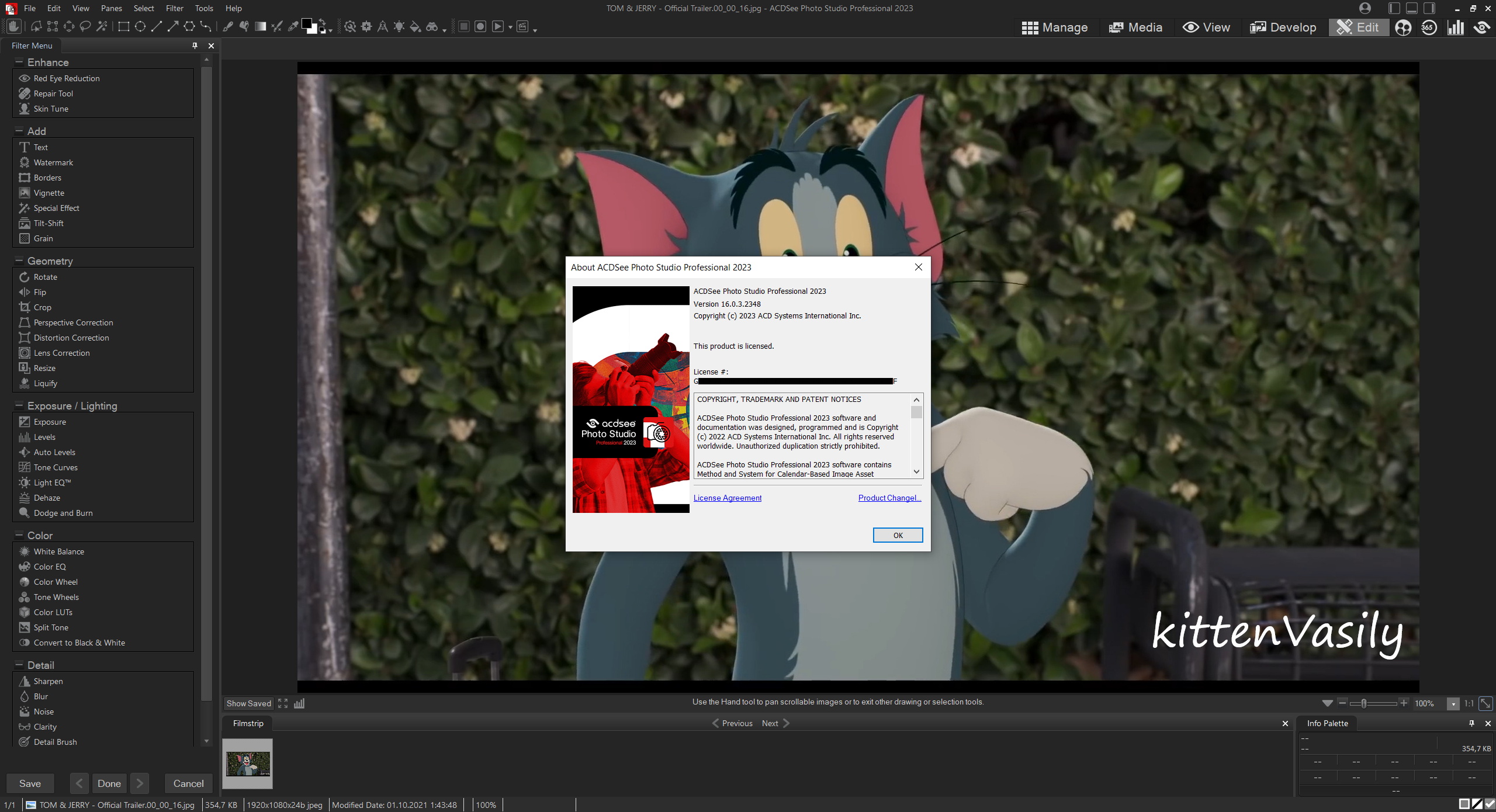
Task: Toggle the right panel layout button
Action: (x=1429, y=8)
